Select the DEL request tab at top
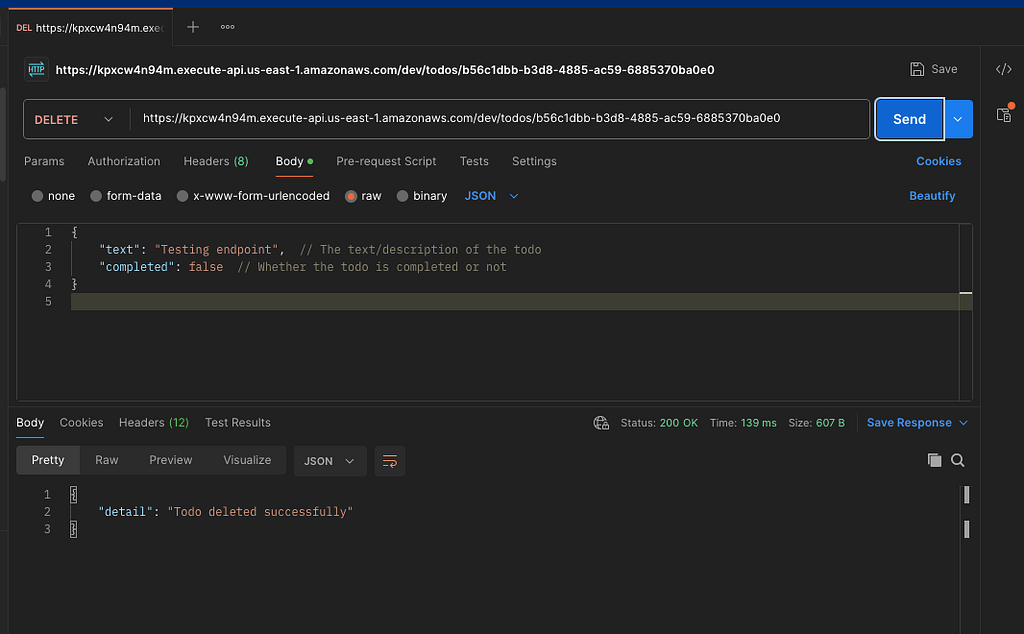The width and height of the screenshot is (1024, 634). 90,27
